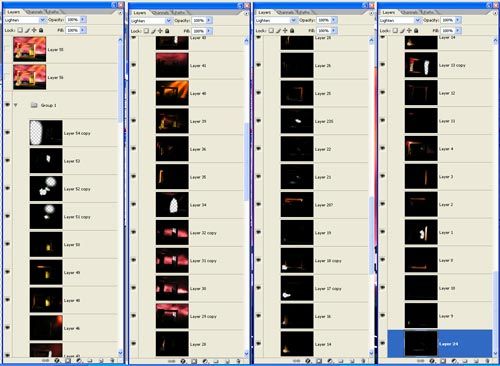
Task: Click layer style icon in the leftmost panel
Action: (57, 361)
